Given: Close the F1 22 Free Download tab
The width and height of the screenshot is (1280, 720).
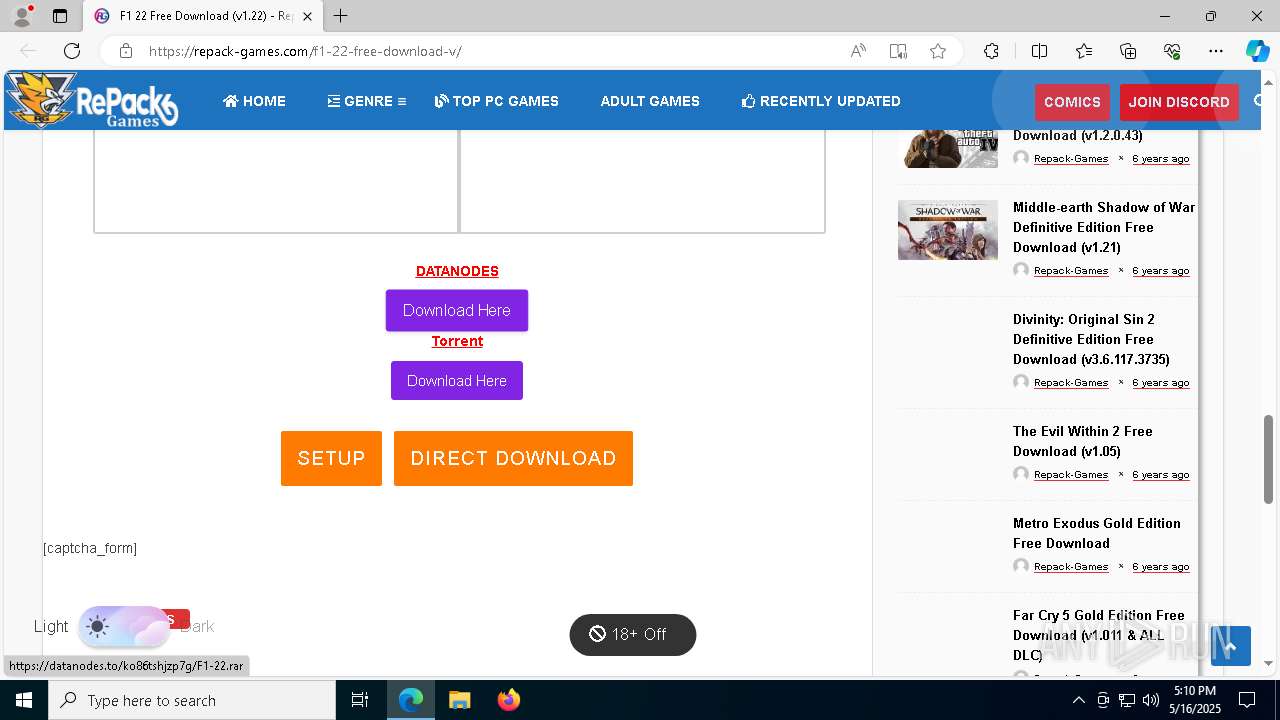Looking at the screenshot, I should [308, 16].
